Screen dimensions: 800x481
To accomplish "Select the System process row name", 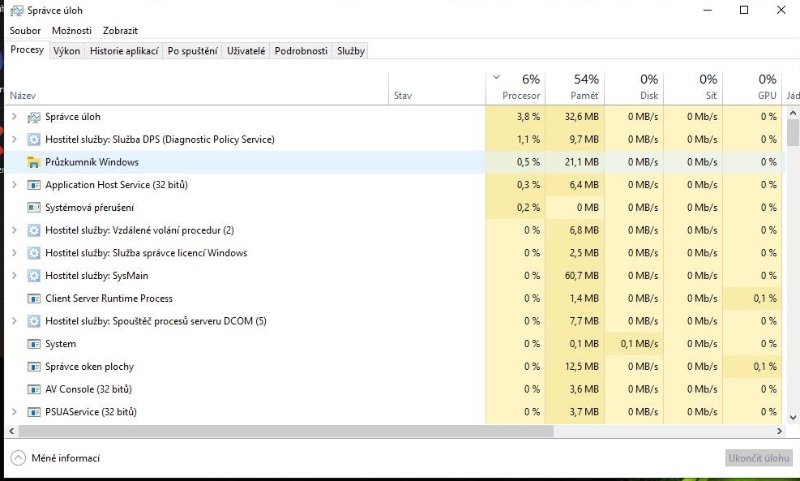I will click(x=61, y=344).
